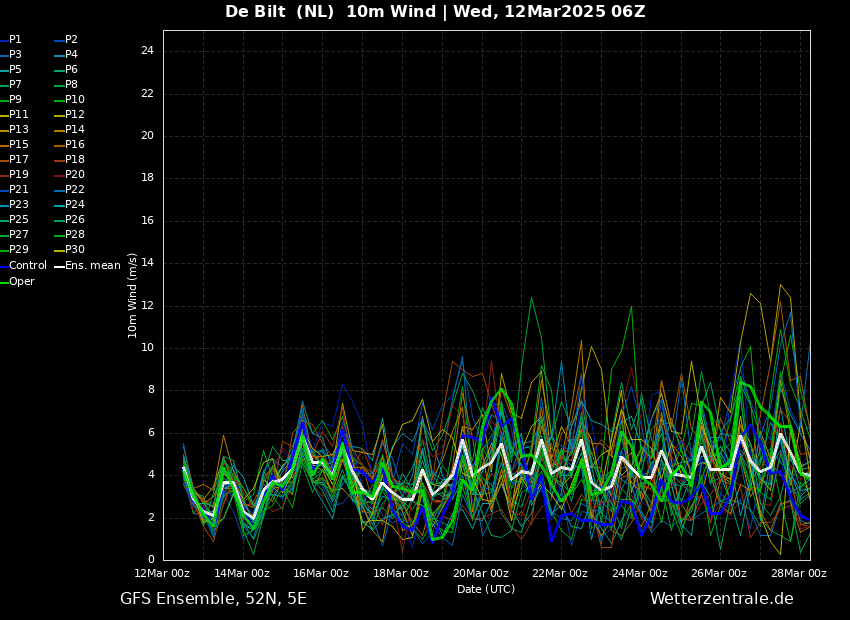Click the P1 legend entry
The width and height of the screenshot is (850, 620).
click(x=15, y=40)
